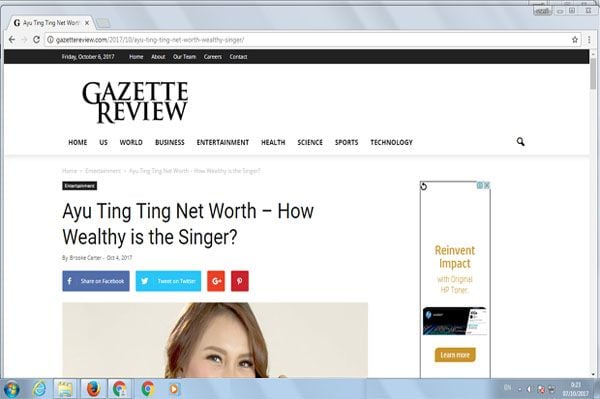Open the AdChoices info icon
The height and width of the screenshot is (399, 600).
click(x=480, y=185)
